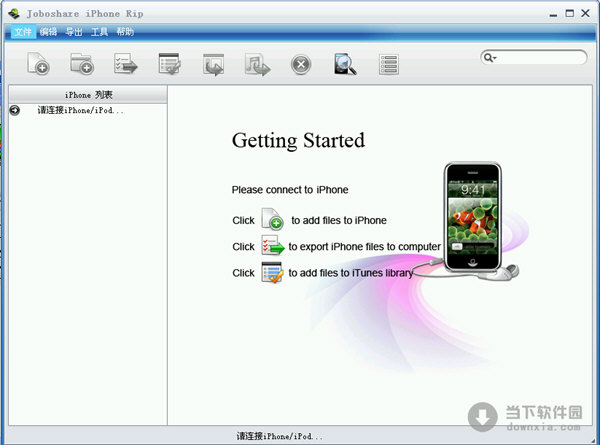The height and width of the screenshot is (445, 600).
Task: Click the Joboshare app icon in title bar
Action: pos(14,14)
